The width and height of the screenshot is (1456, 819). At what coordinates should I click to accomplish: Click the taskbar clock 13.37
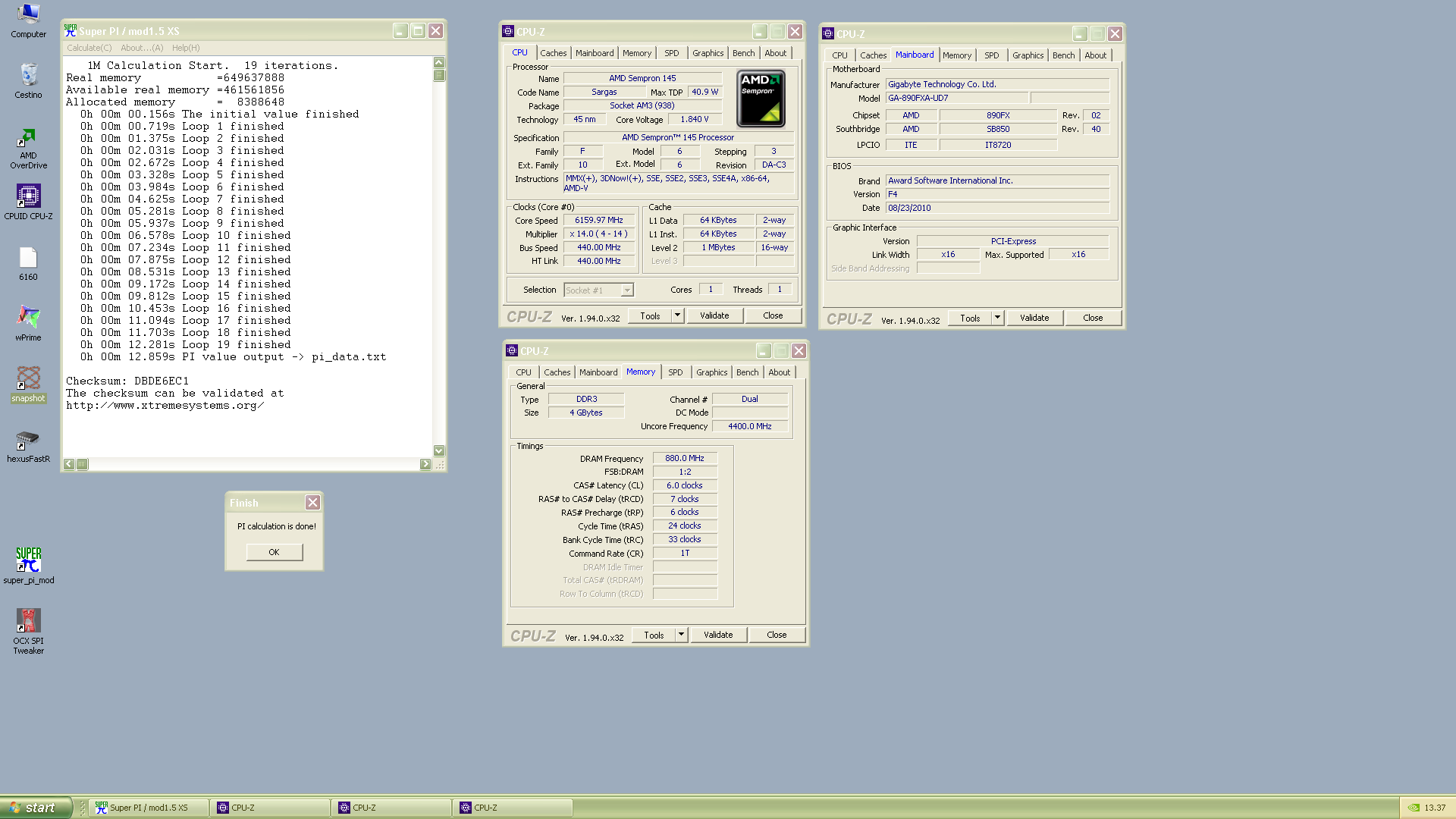click(1435, 808)
